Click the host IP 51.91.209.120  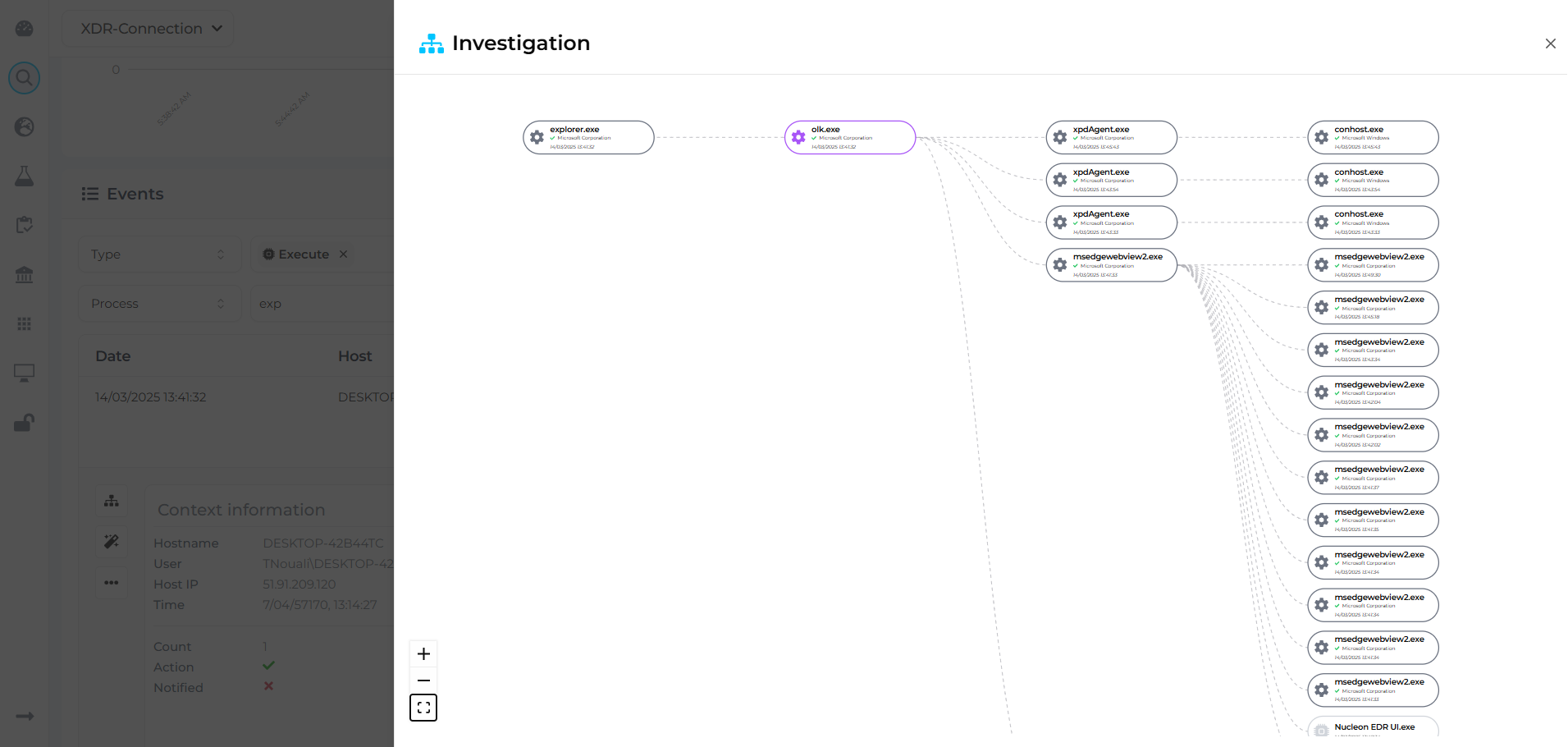coord(299,584)
